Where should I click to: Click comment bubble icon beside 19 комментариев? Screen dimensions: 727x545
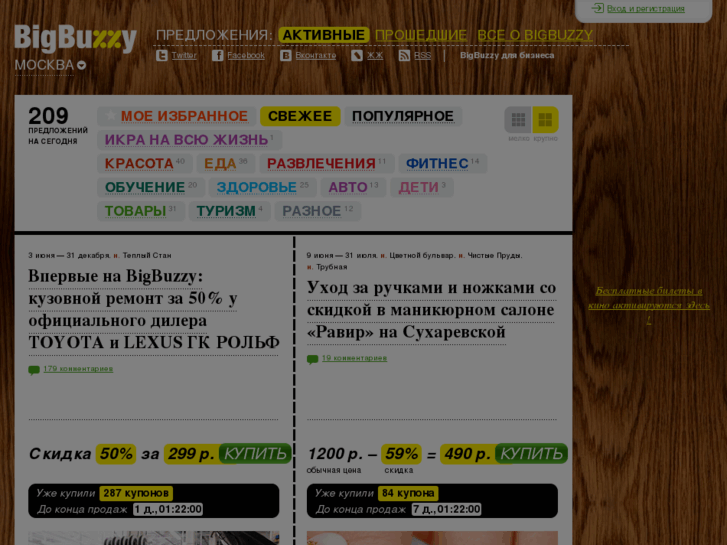coord(312,359)
